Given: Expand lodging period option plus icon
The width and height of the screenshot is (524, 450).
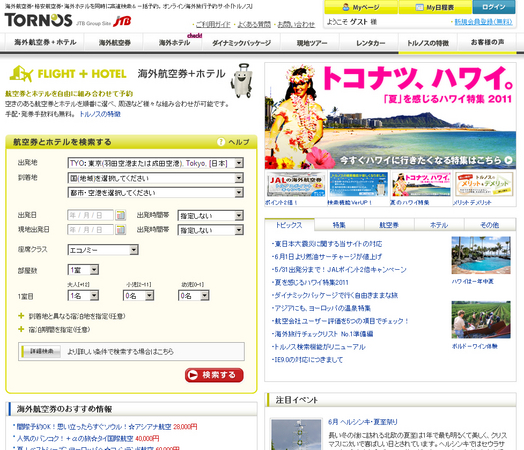Looking at the screenshot, I should click(21, 329).
